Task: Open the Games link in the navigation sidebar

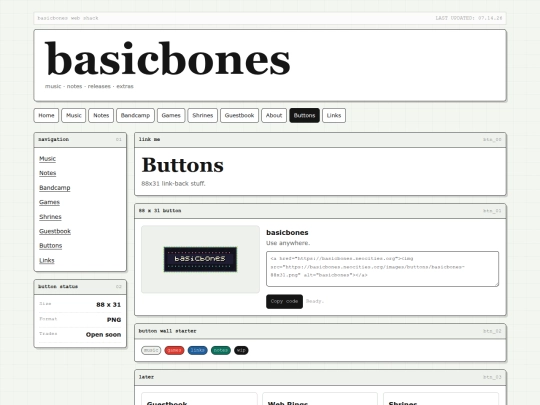Action: (x=49, y=202)
